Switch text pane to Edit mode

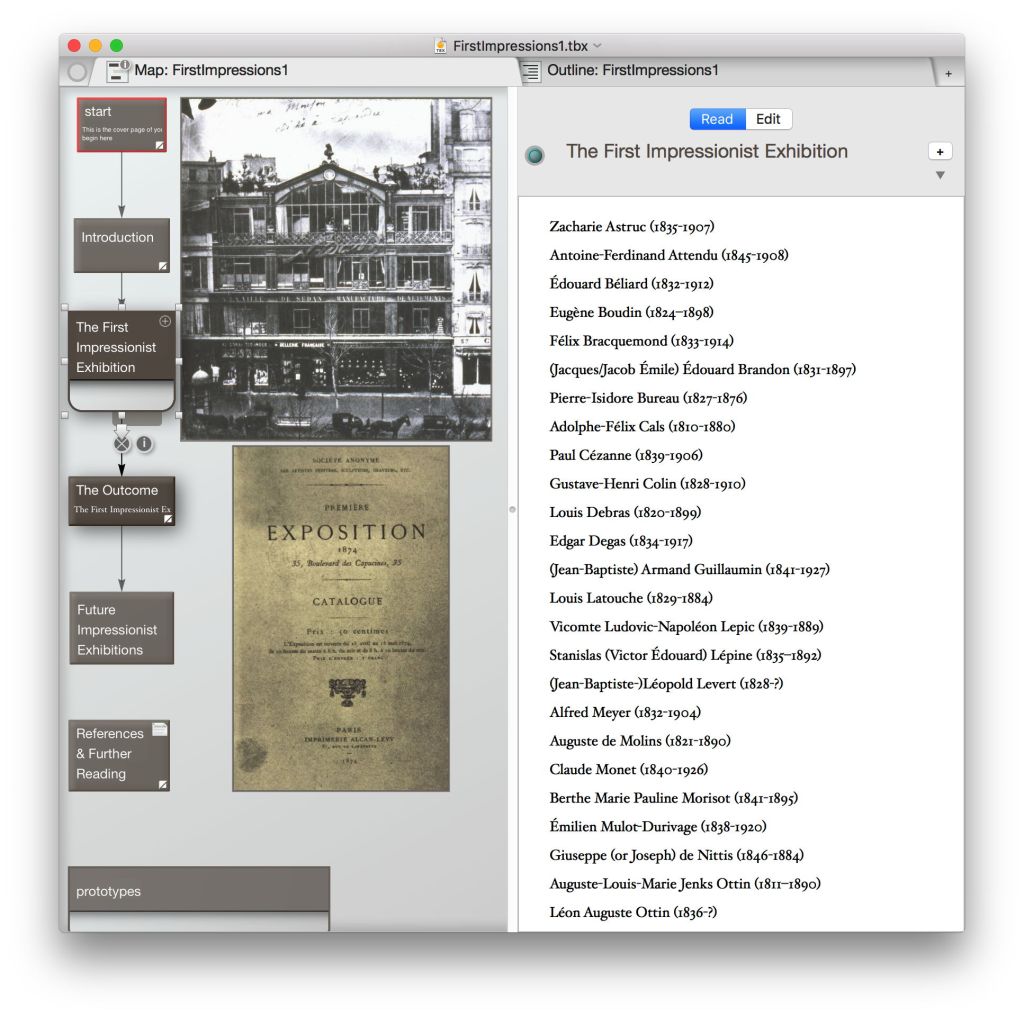click(x=768, y=119)
